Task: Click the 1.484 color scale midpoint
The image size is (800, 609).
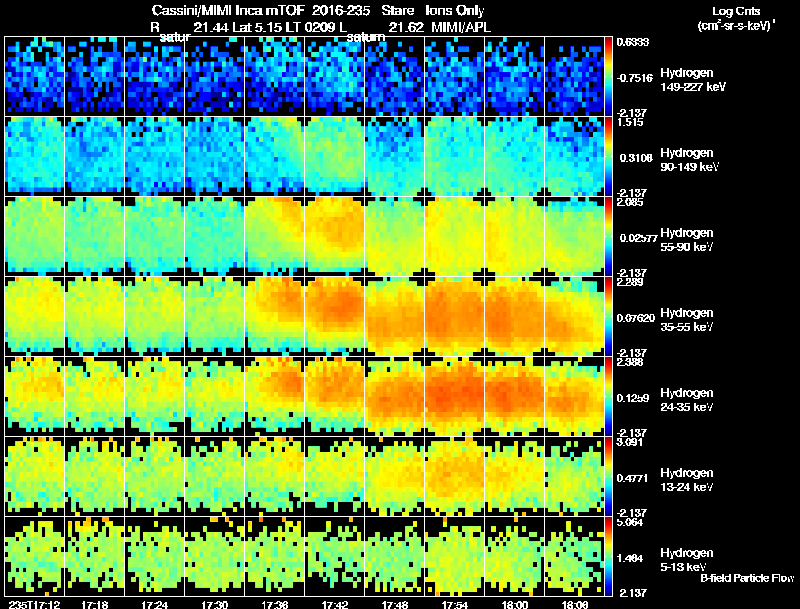Action: [630, 559]
